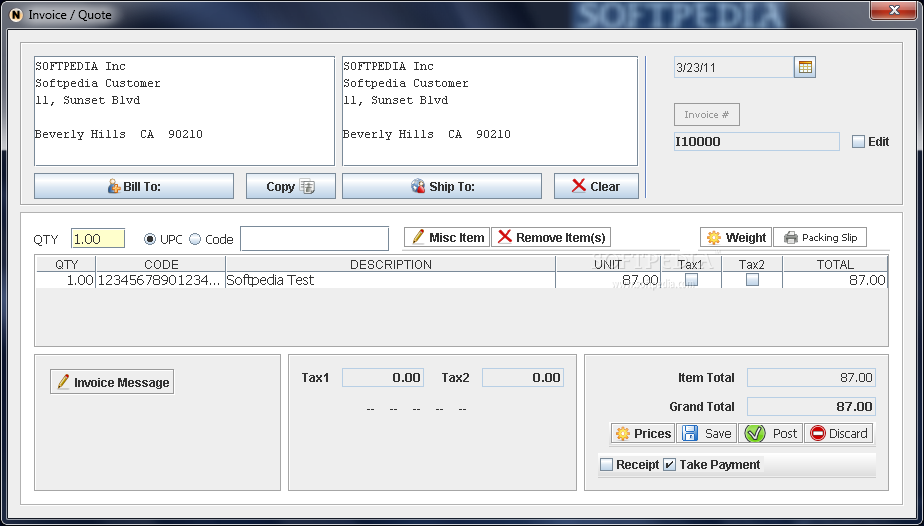
Task: Focus the QTY input field
Action: click(x=98, y=239)
